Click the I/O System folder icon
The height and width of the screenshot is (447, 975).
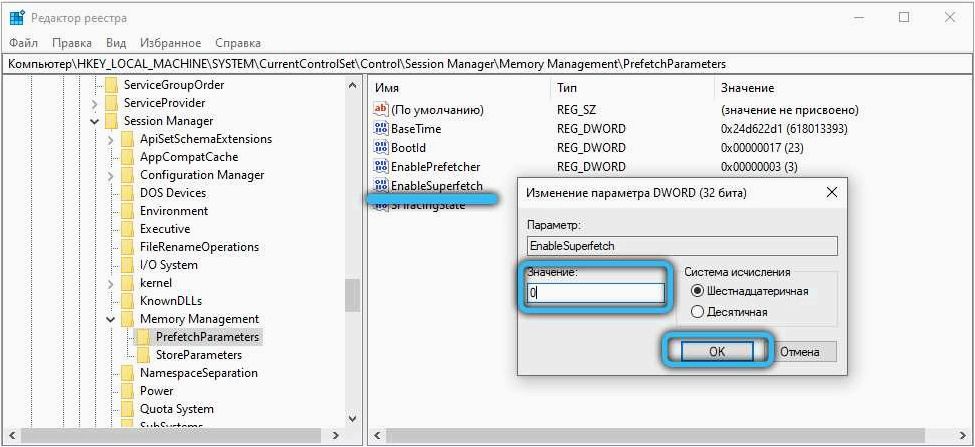point(127,265)
